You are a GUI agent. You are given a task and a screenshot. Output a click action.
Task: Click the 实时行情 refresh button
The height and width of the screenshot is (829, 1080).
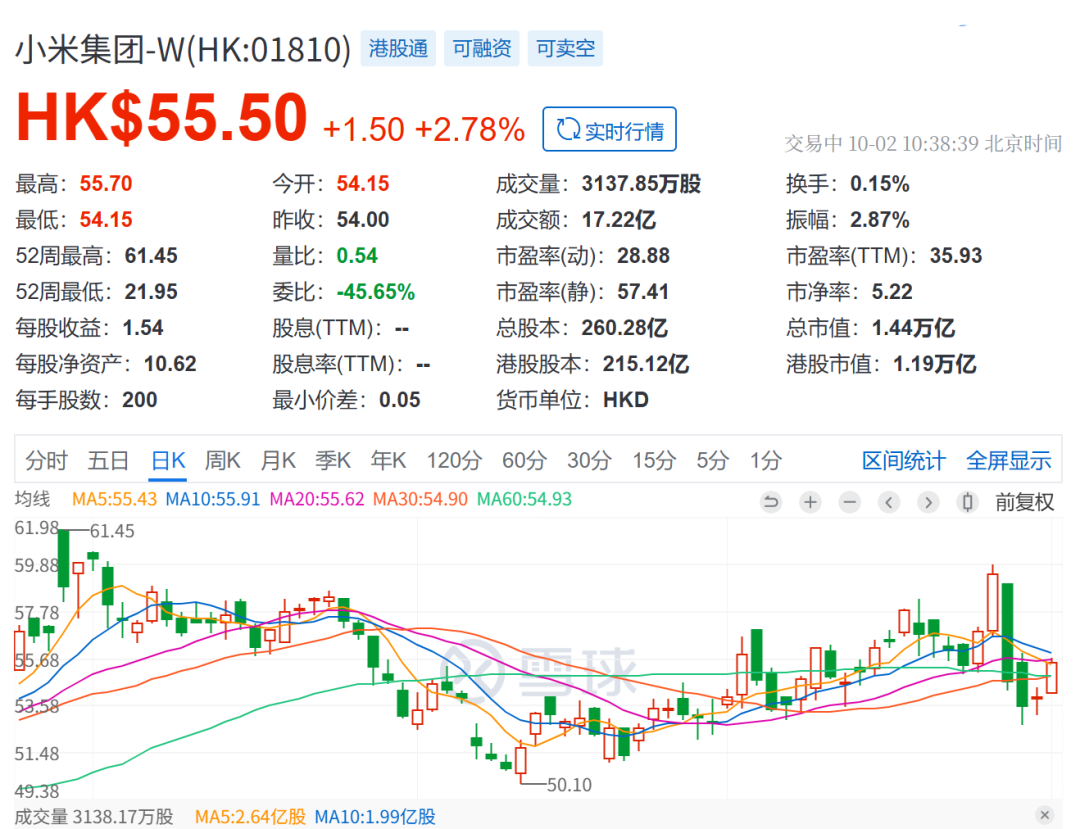pyautogui.click(x=609, y=130)
